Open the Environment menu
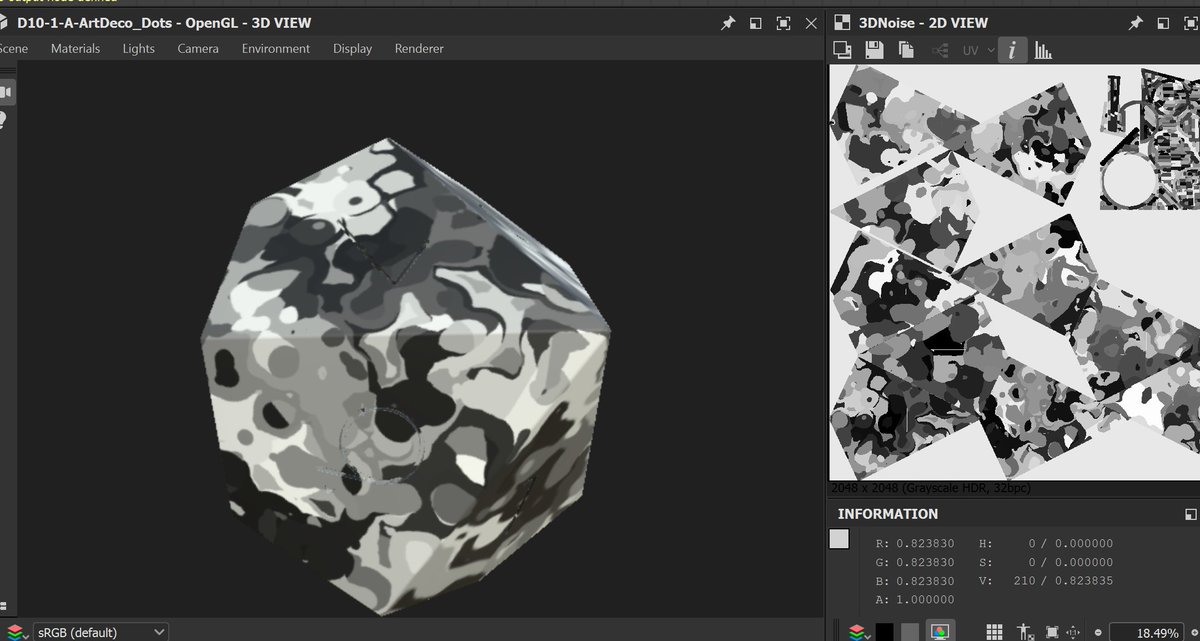This screenshot has width=1200, height=641. (x=276, y=48)
